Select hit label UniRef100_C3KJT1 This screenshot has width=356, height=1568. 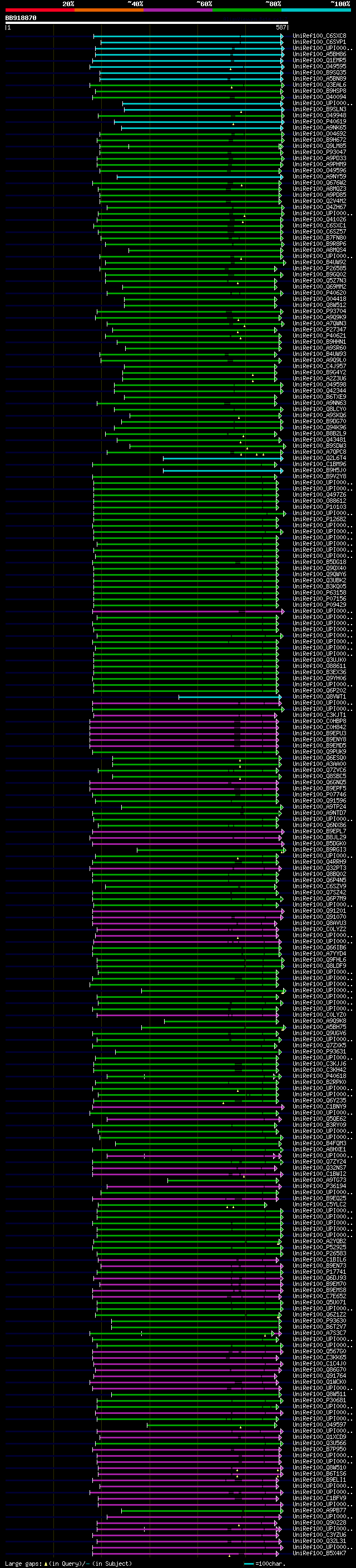click(319, 715)
